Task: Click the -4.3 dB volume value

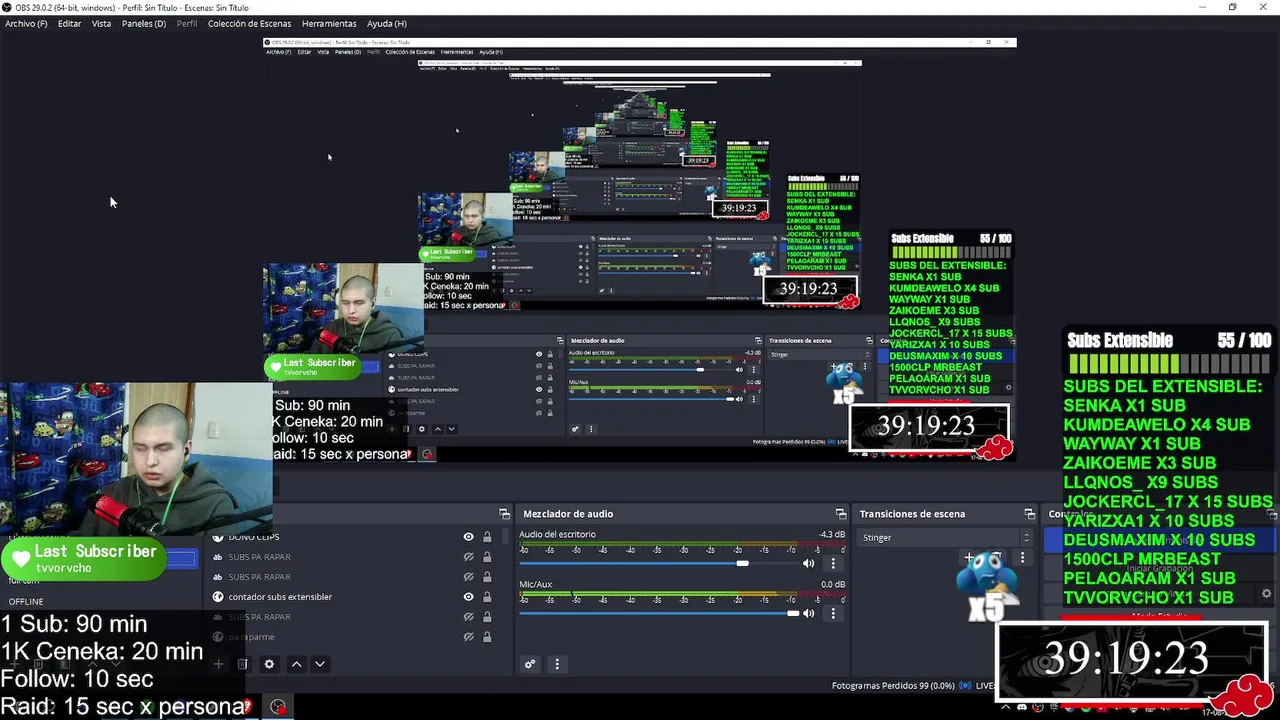Action: point(832,534)
